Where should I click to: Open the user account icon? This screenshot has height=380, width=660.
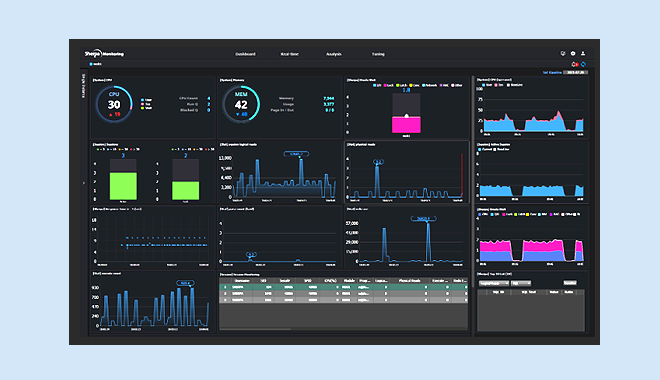pyautogui.click(x=583, y=53)
